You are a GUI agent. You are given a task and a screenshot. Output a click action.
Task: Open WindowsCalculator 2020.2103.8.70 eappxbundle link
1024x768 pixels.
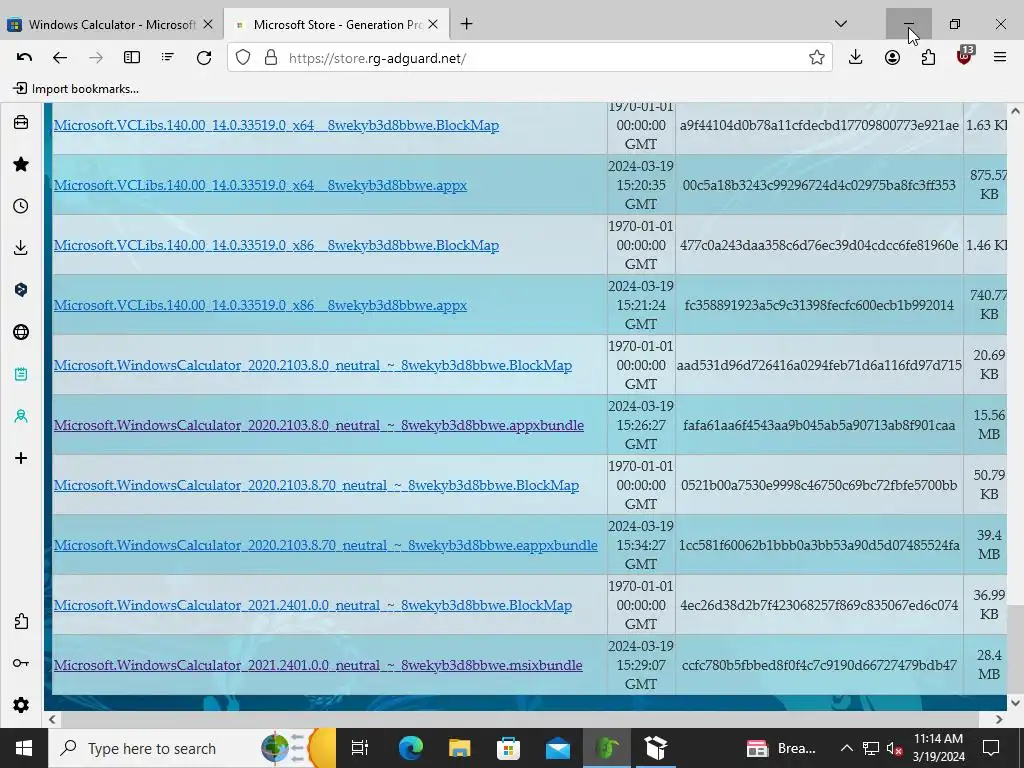[x=325, y=545]
